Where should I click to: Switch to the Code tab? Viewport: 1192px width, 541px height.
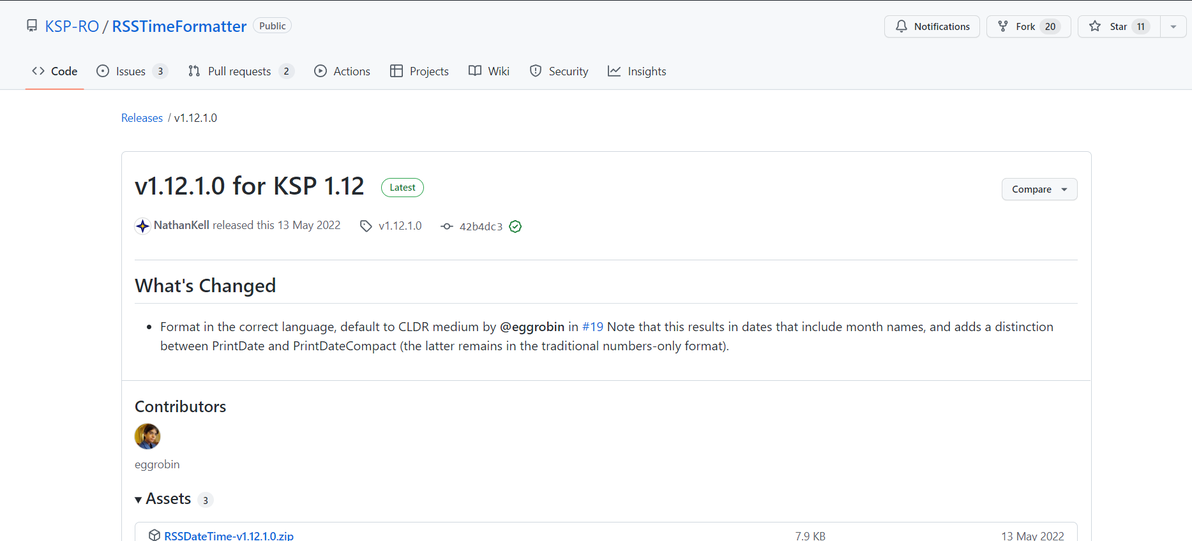point(55,71)
